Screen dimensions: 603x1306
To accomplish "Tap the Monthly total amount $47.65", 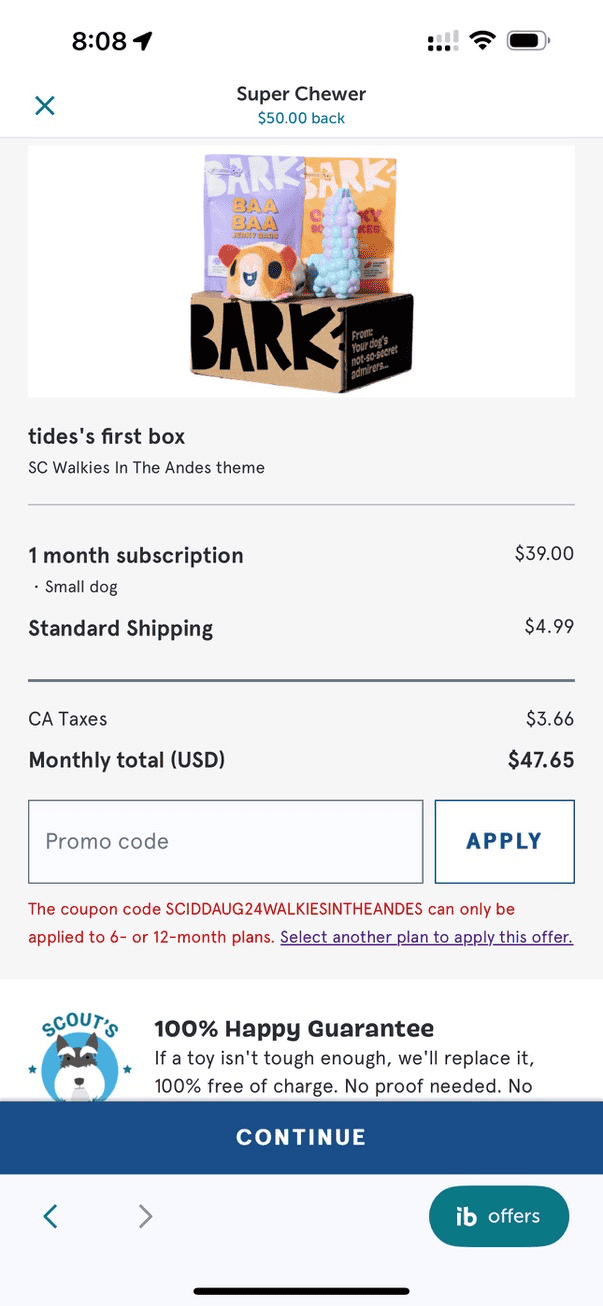I will pos(540,760).
